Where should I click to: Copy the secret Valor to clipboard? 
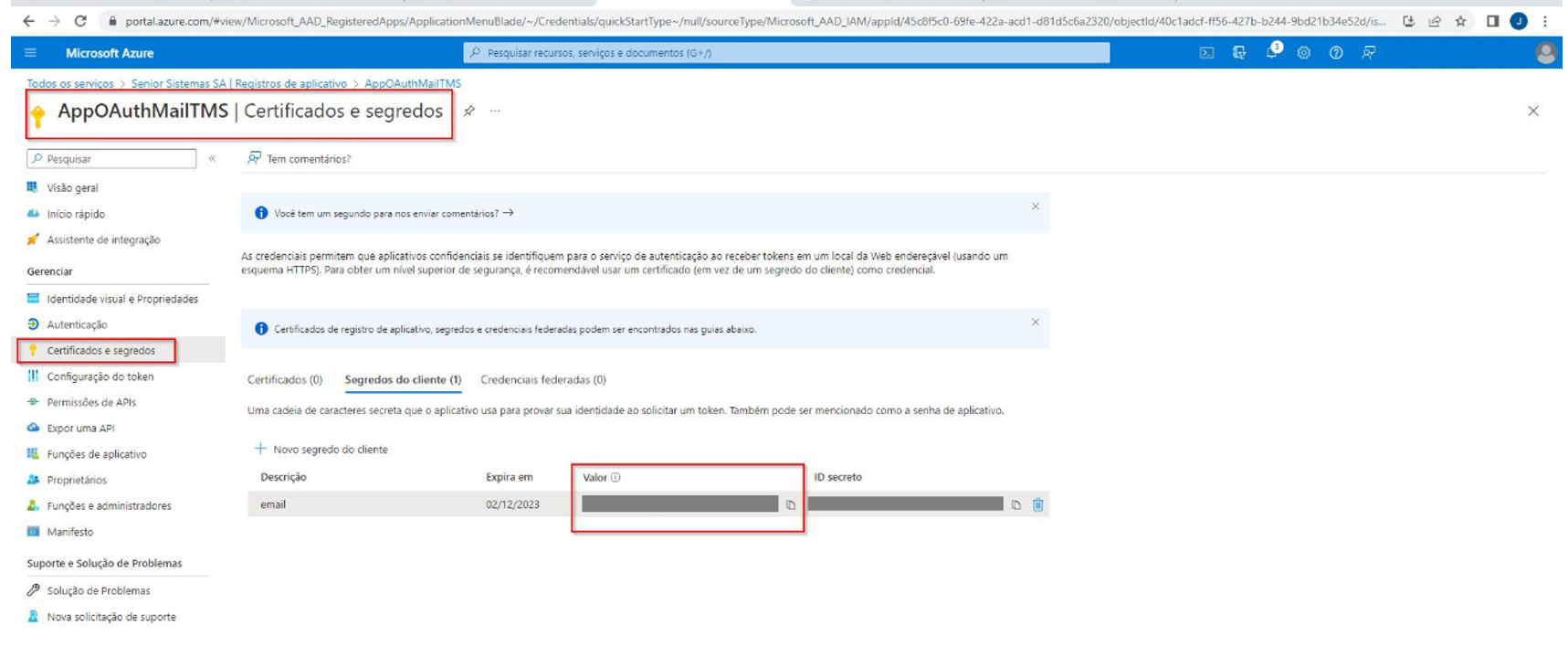791,504
